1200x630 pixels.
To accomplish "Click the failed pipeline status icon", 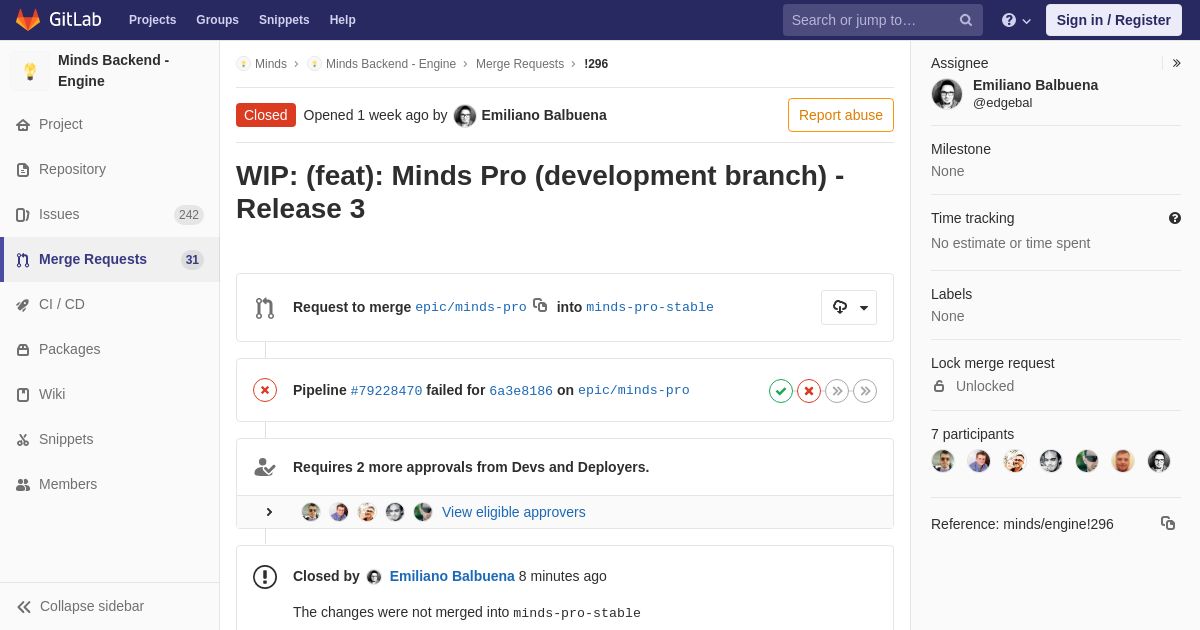I will pos(265,390).
